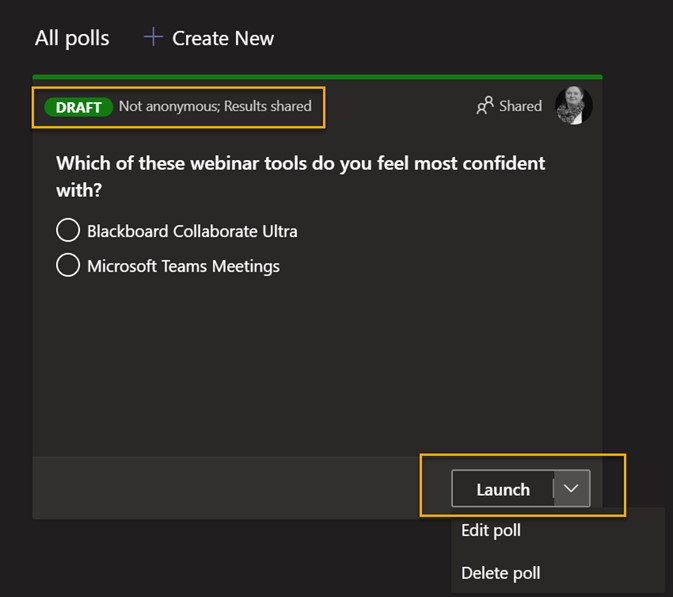Click the 'Not anonymous; Results shared' status text
This screenshot has height=597, width=673.
(x=215, y=106)
